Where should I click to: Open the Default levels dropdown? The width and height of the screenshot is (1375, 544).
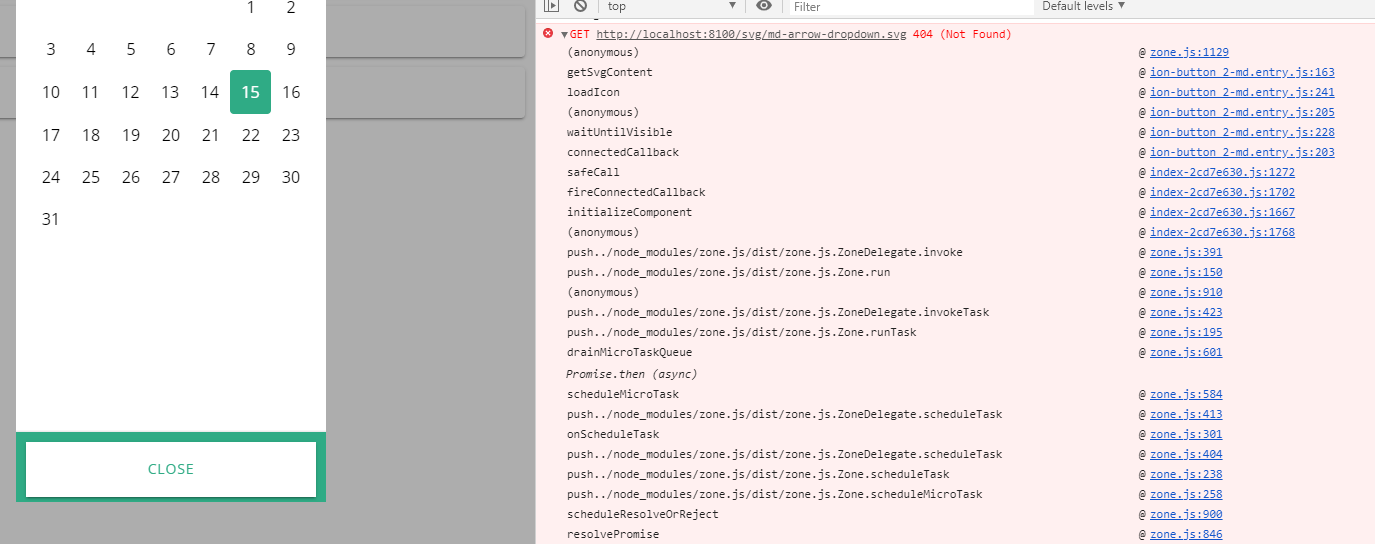[1083, 6]
